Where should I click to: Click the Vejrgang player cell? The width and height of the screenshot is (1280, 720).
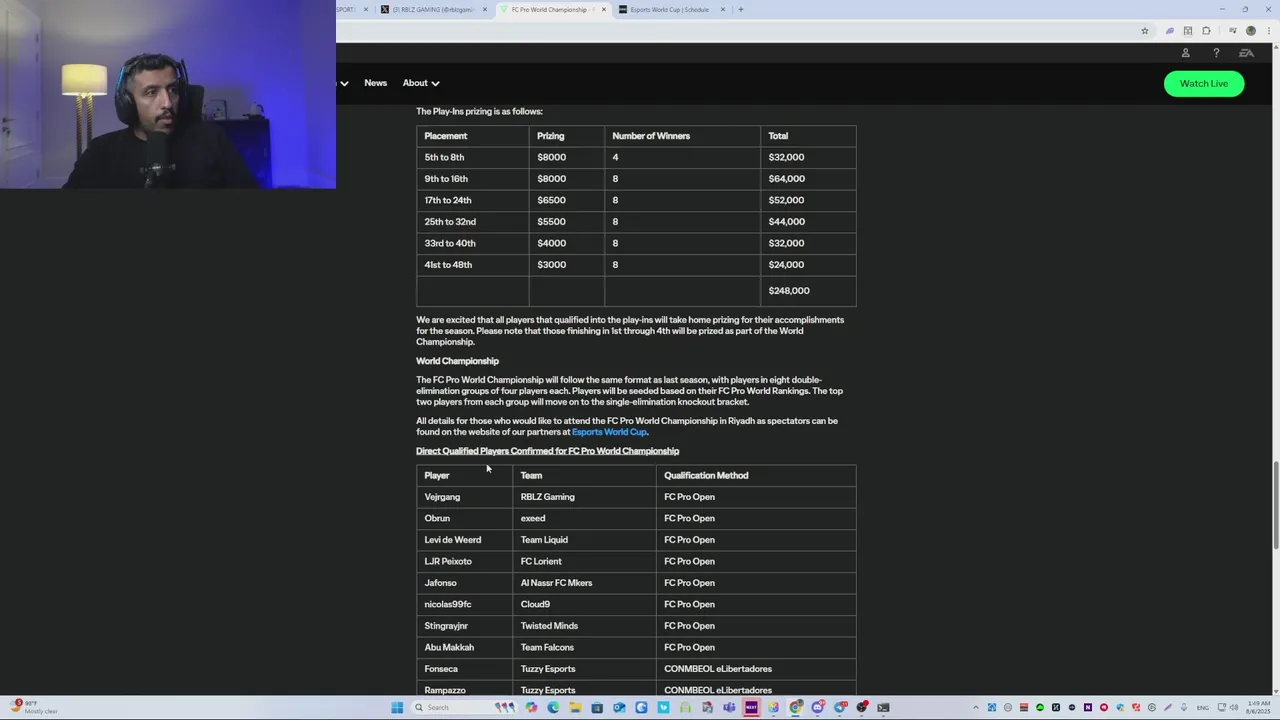(x=464, y=497)
